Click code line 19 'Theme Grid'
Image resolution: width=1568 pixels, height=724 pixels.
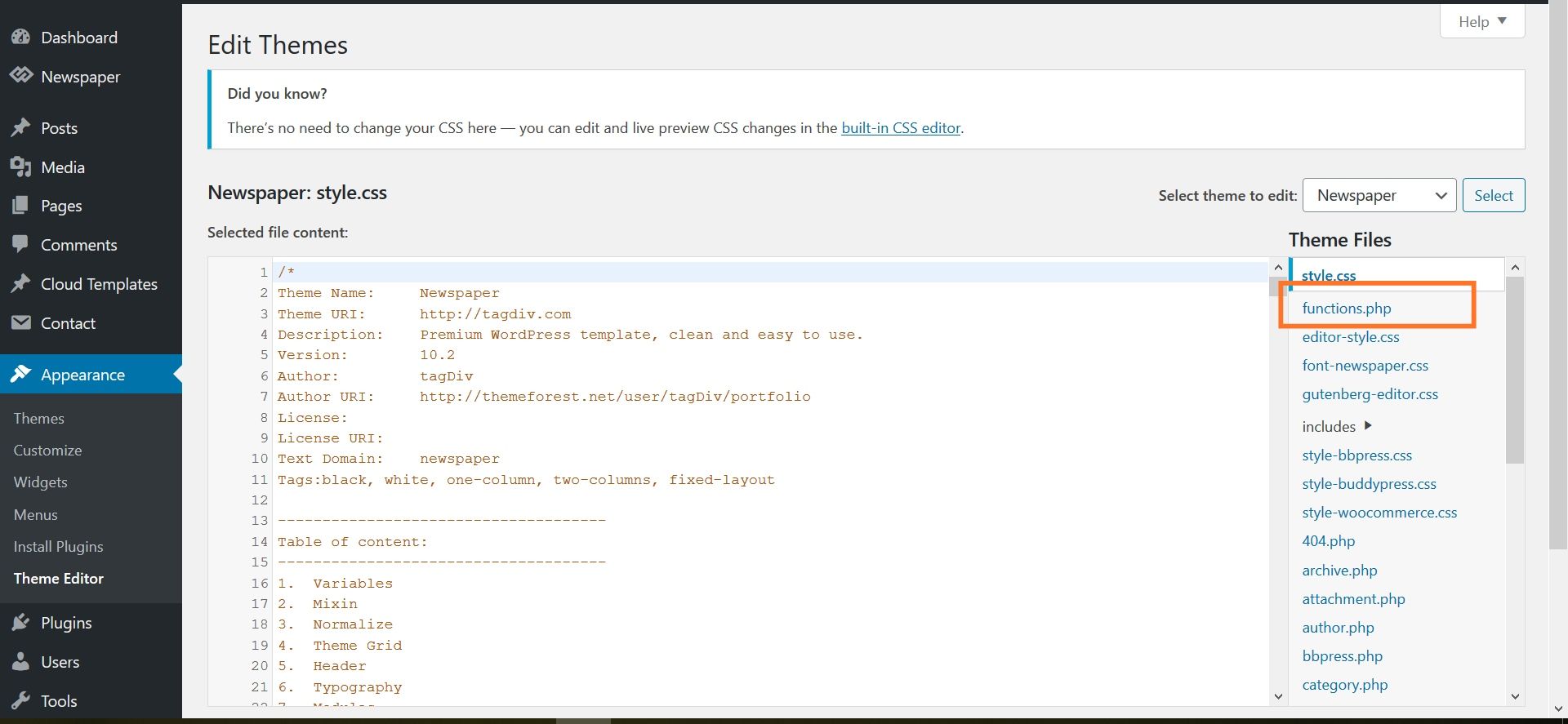click(357, 646)
